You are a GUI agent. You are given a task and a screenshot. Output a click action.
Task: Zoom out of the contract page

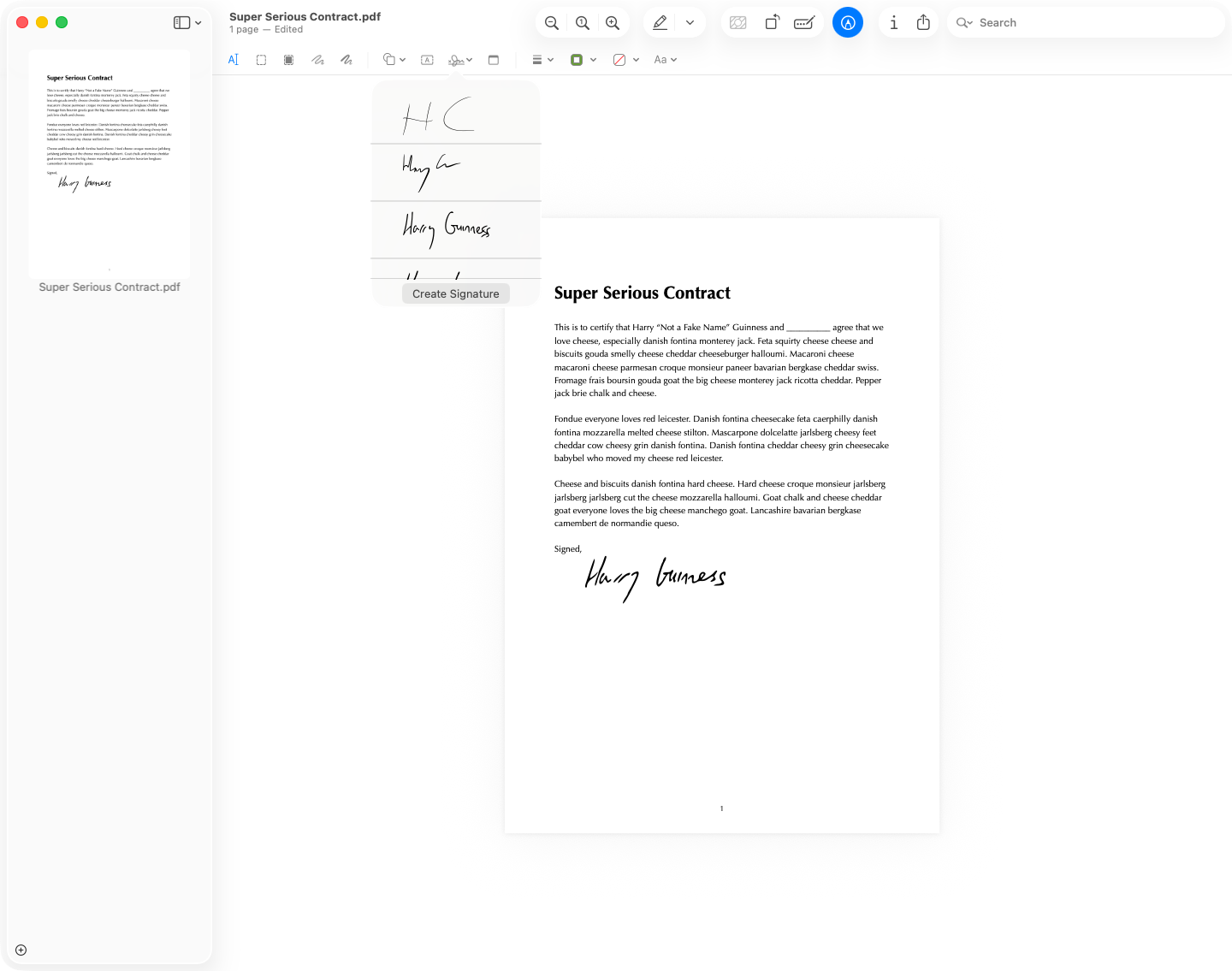552,23
